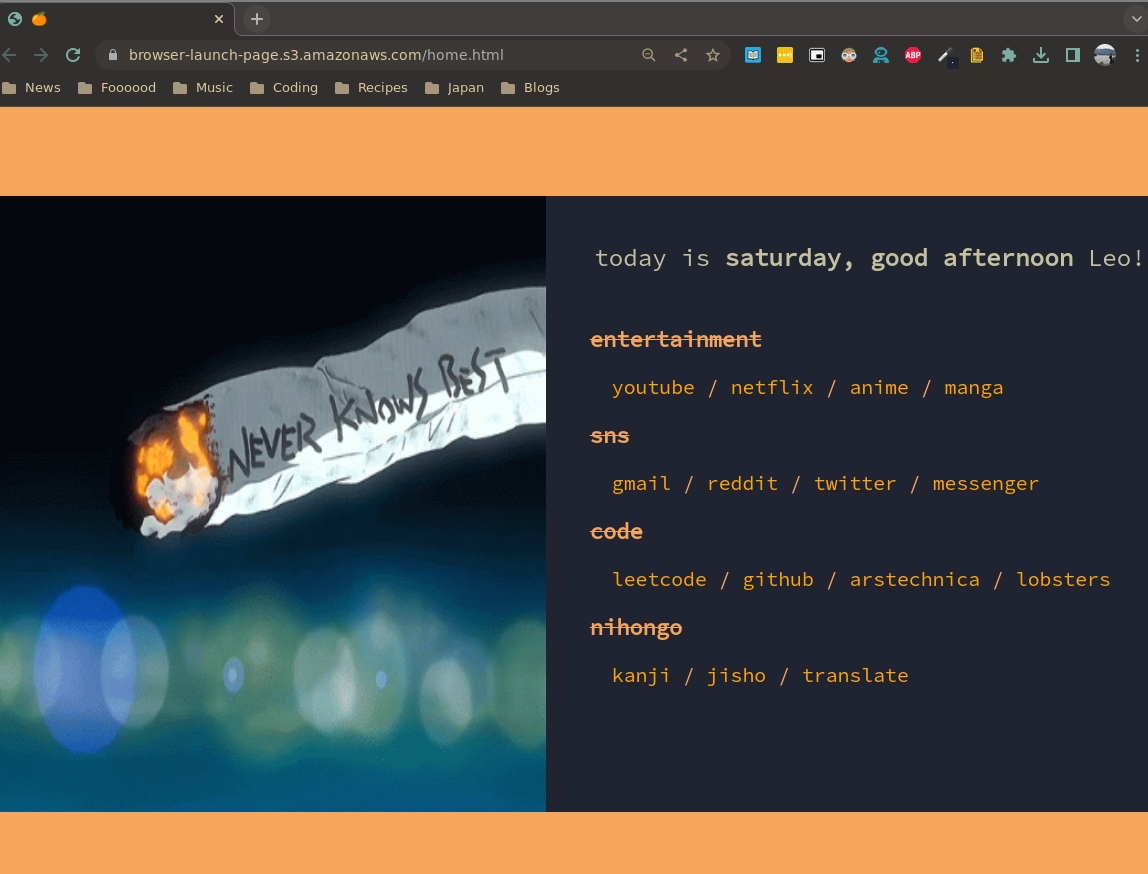Screen dimensions: 1148x874
Task: Visit the arstechnica link
Action: tap(914, 579)
